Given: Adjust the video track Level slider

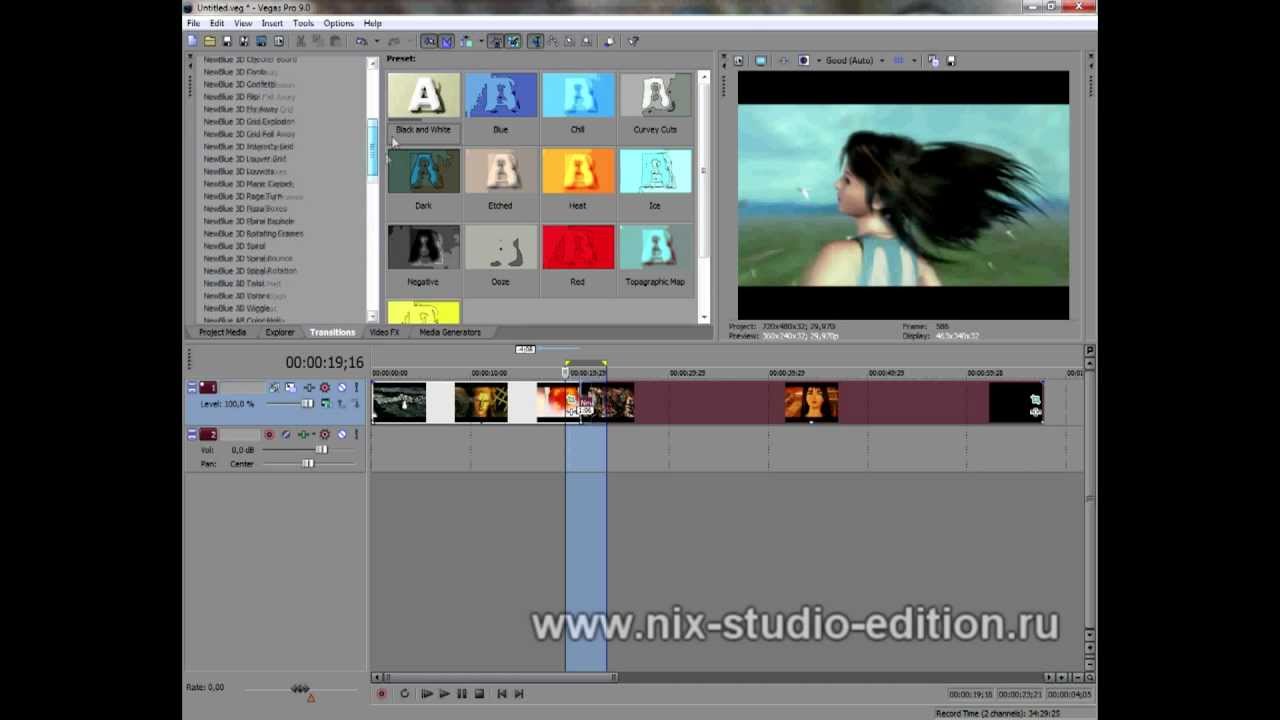Looking at the screenshot, I should 307,403.
